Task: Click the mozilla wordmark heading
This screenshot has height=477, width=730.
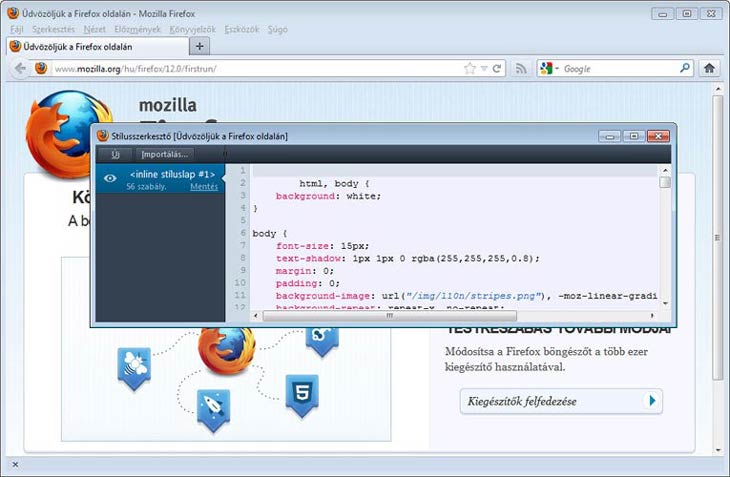Action: [x=168, y=105]
